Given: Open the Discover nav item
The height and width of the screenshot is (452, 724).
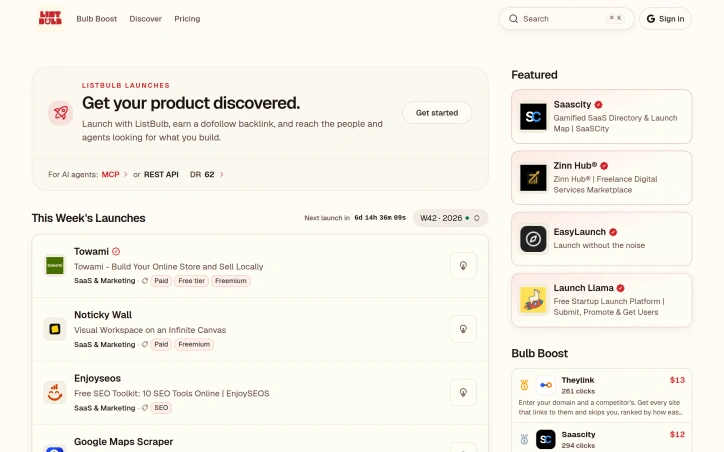Looking at the screenshot, I should 145,19.
